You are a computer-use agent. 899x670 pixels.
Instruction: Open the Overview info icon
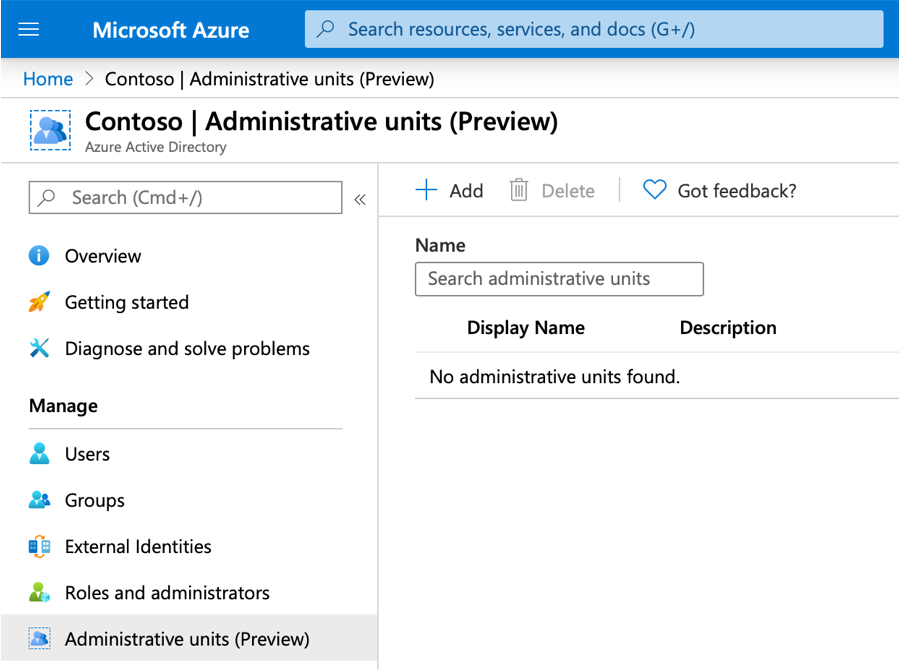tap(38, 256)
